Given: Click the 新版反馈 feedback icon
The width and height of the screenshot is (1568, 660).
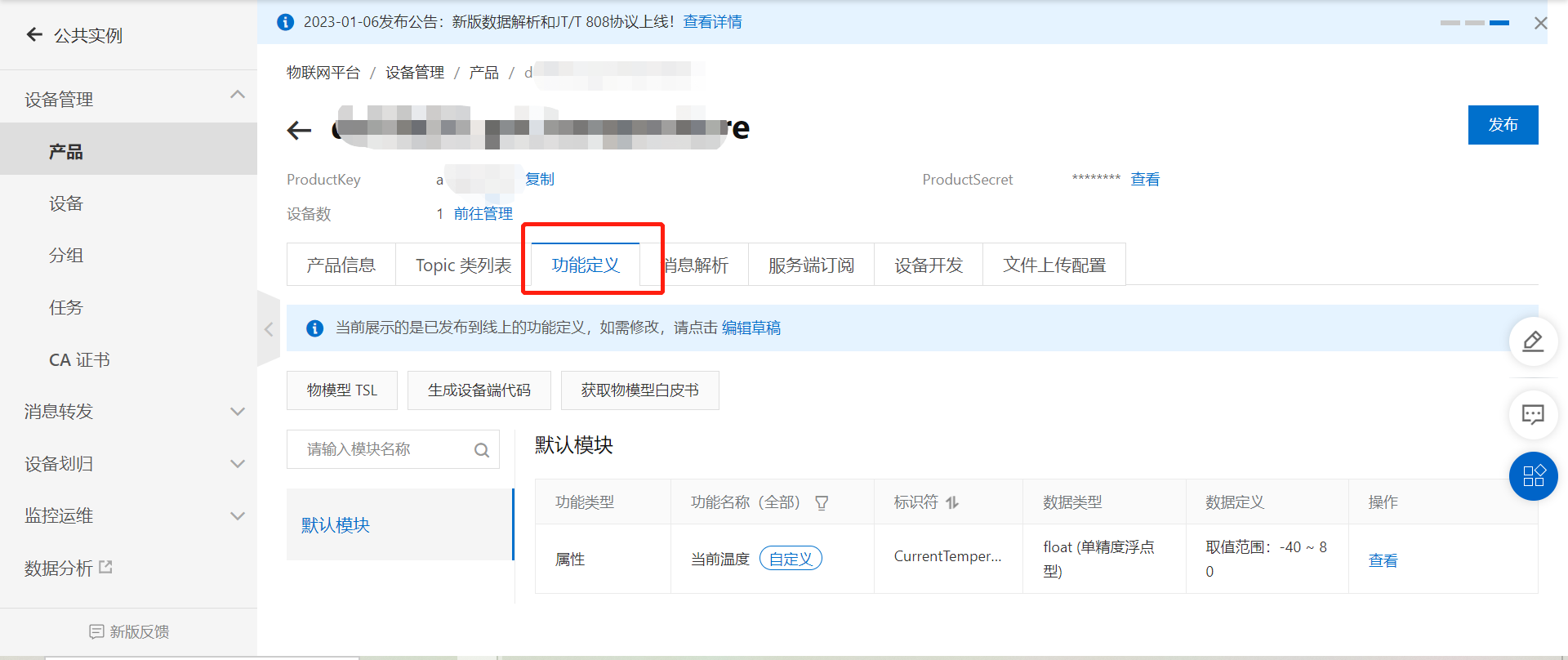Looking at the screenshot, I should tap(96, 631).
